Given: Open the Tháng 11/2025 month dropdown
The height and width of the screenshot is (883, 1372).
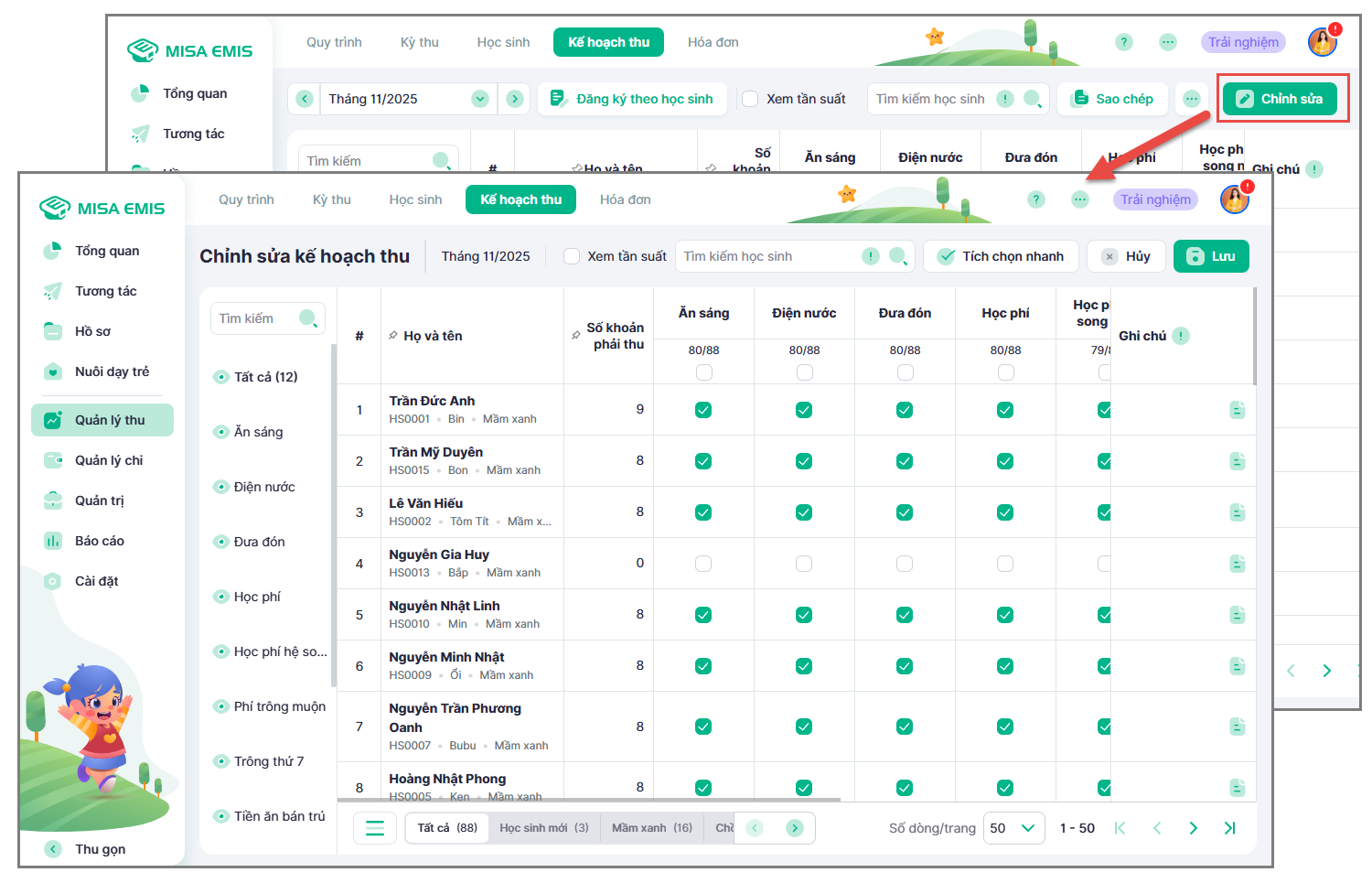Looking at the screenshot, I should pos(479,99).
